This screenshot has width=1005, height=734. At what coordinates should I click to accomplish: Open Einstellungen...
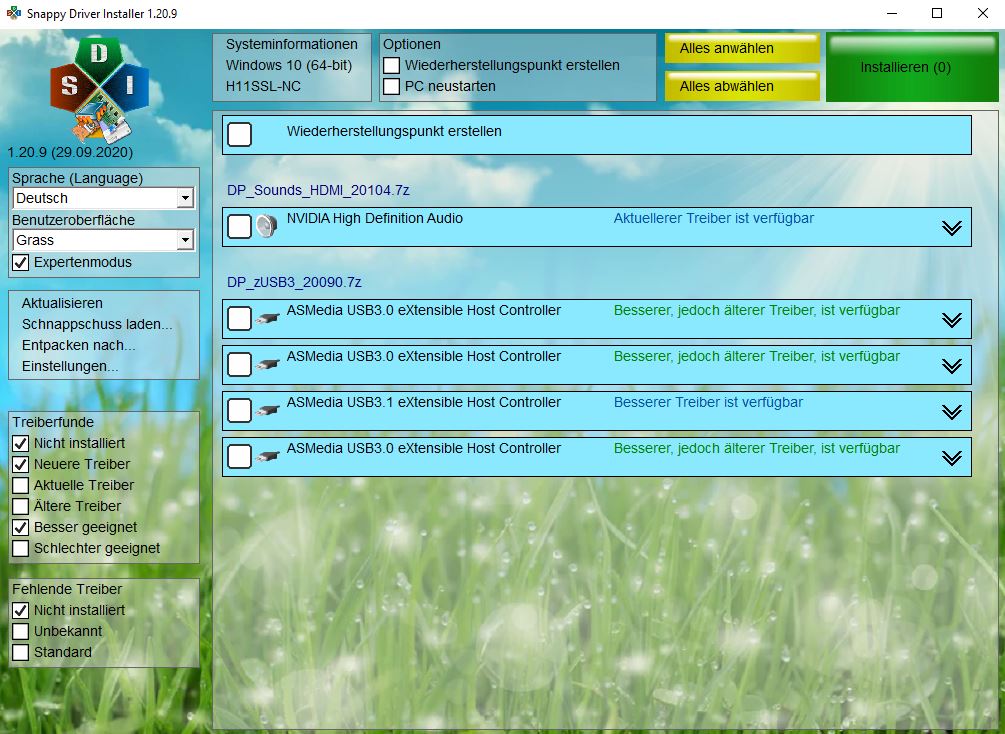point(70,366)
